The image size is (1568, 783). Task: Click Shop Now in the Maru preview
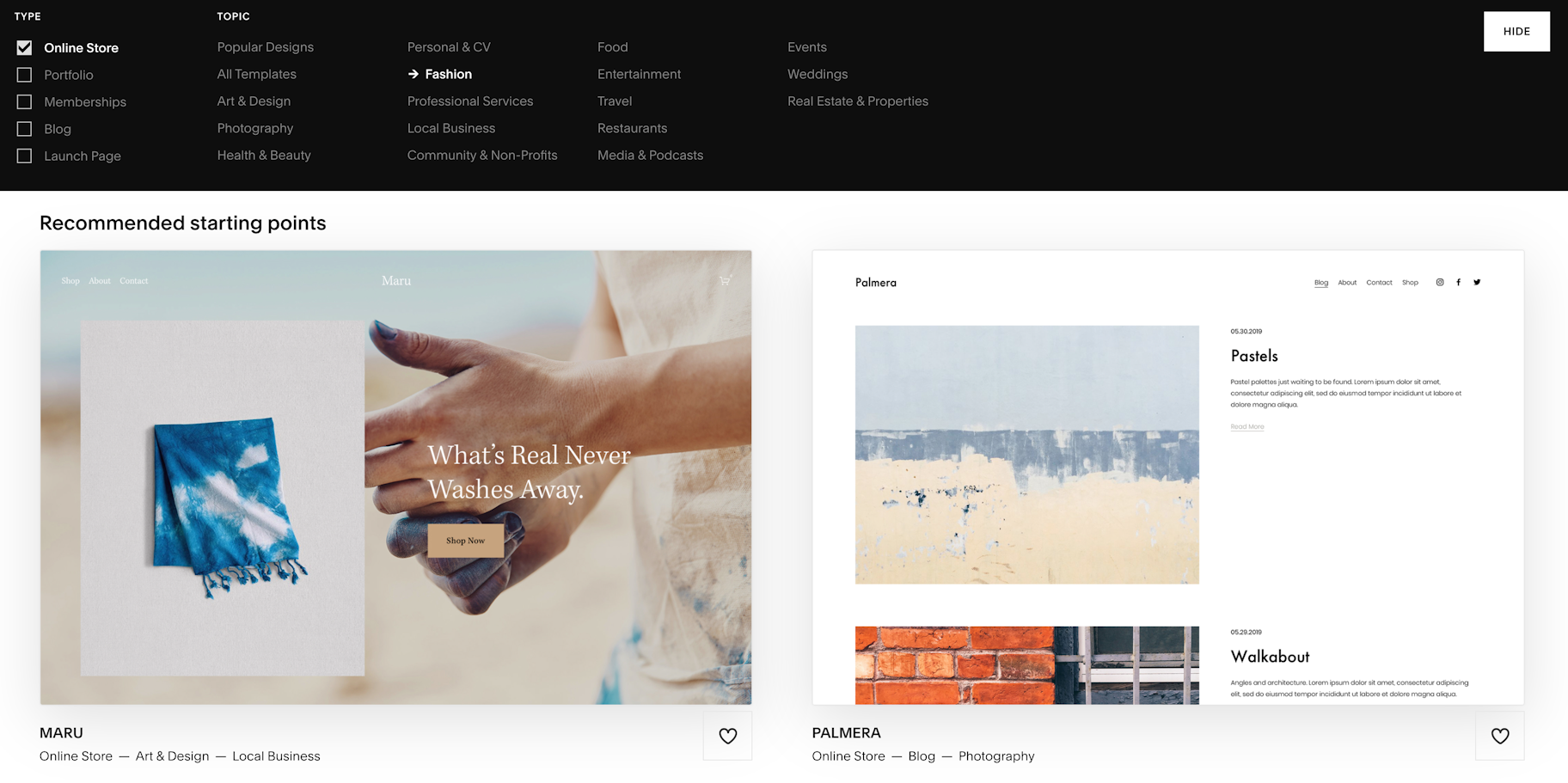click(465, 541)
